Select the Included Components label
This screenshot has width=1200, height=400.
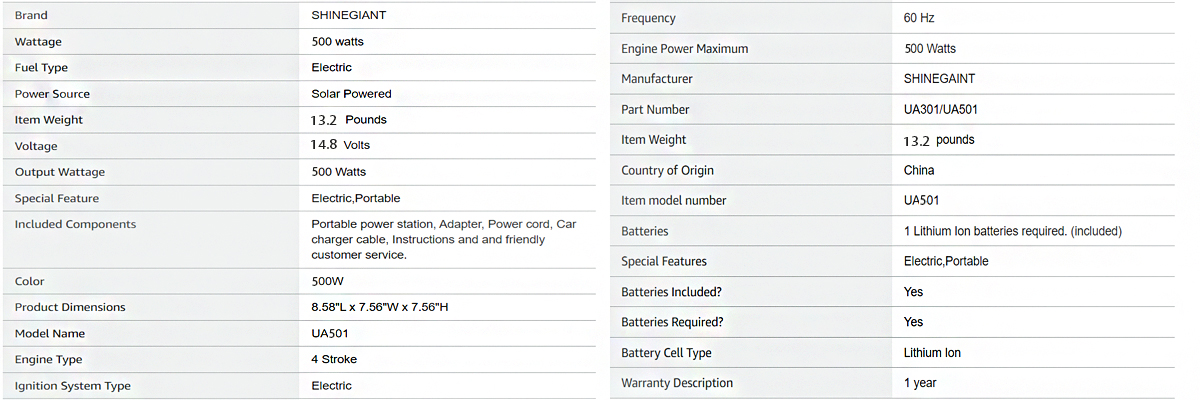pyautogui.click(x=75, y=224)
